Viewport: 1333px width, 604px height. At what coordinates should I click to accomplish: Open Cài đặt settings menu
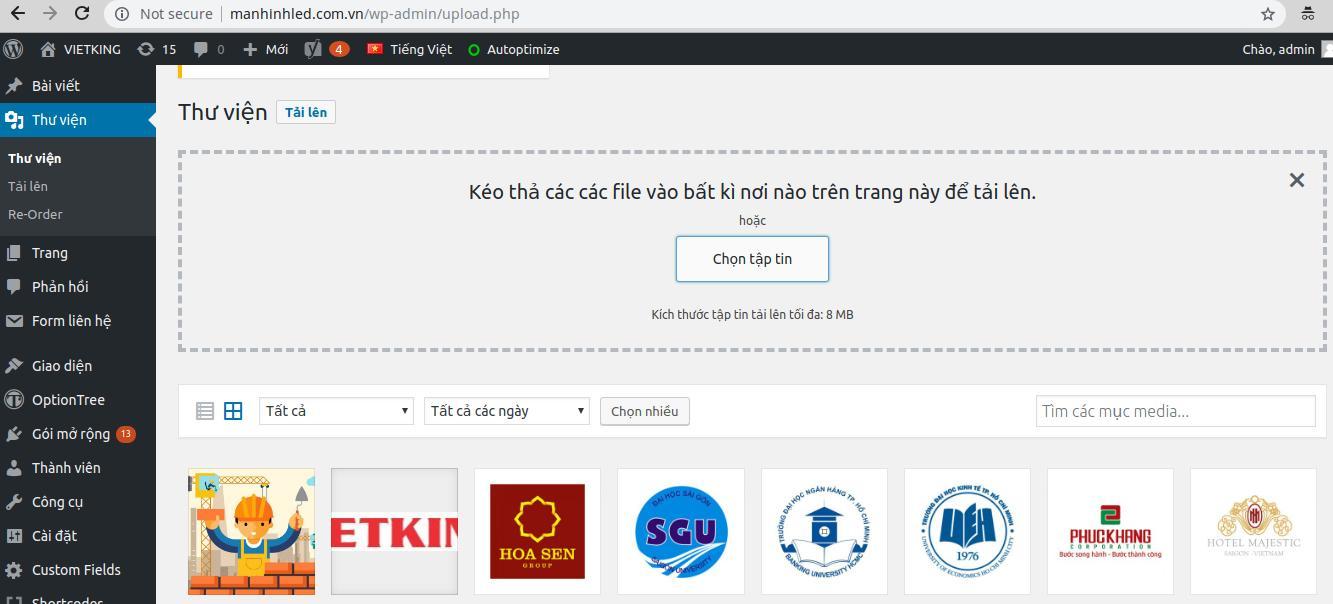pyautogui.click(x=78, y=536)
